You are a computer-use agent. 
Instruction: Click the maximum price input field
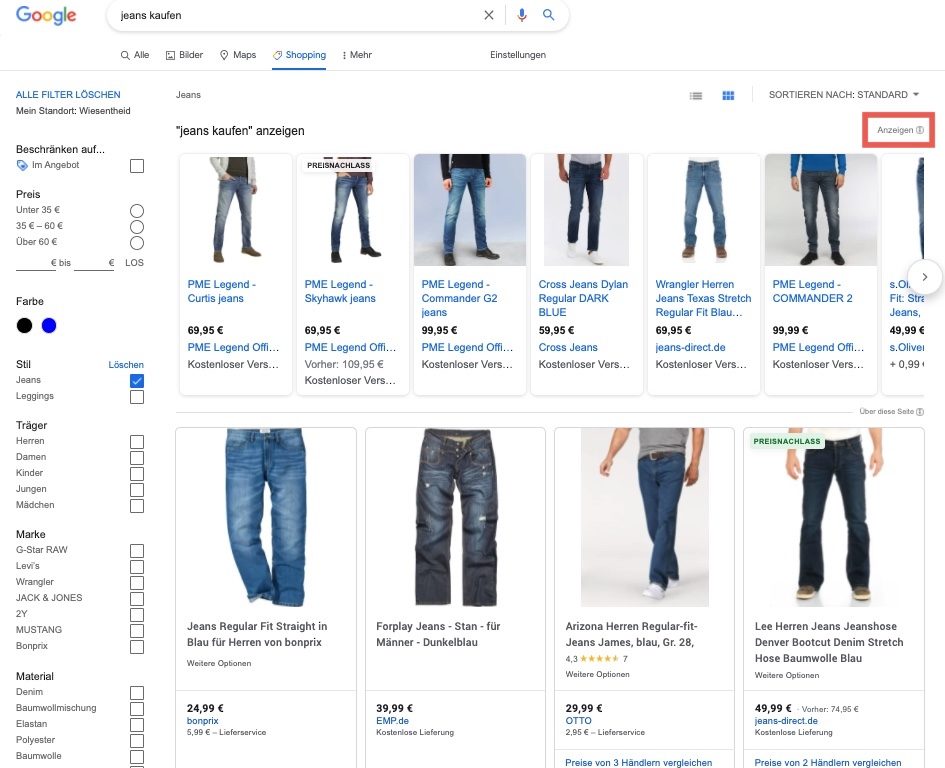pyautogui.click(x=94, y=263)
